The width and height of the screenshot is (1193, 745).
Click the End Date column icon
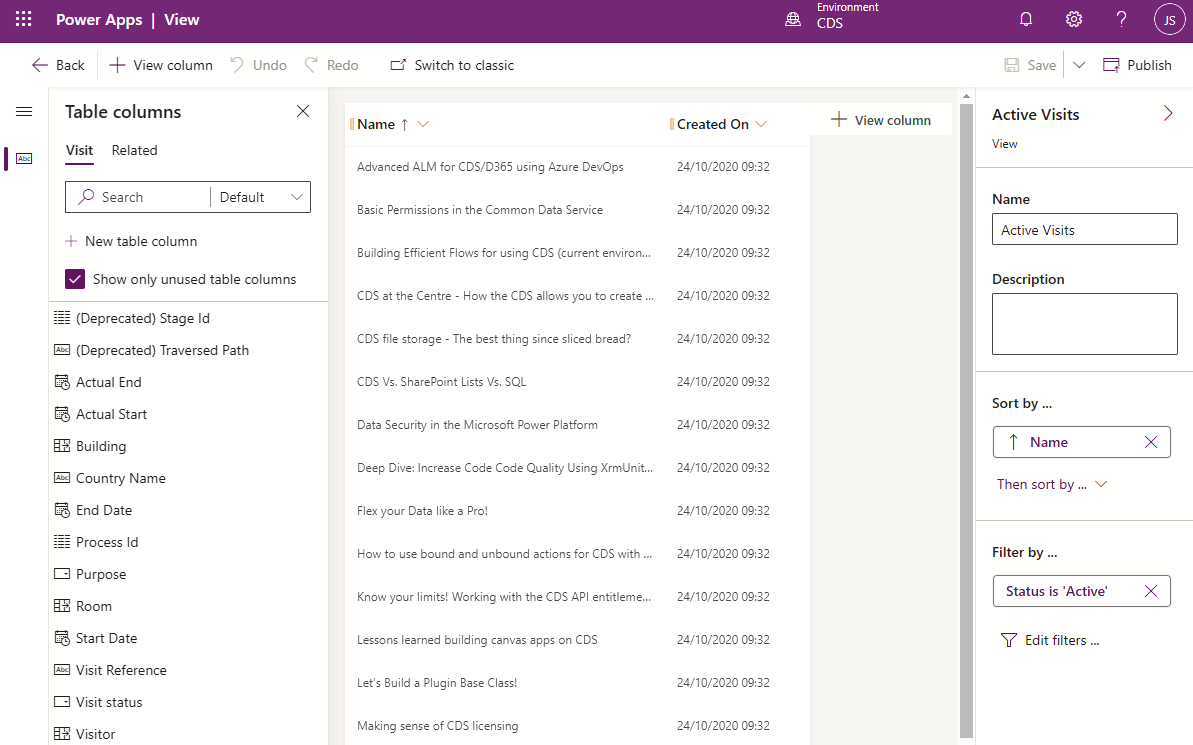click(62, 510)
